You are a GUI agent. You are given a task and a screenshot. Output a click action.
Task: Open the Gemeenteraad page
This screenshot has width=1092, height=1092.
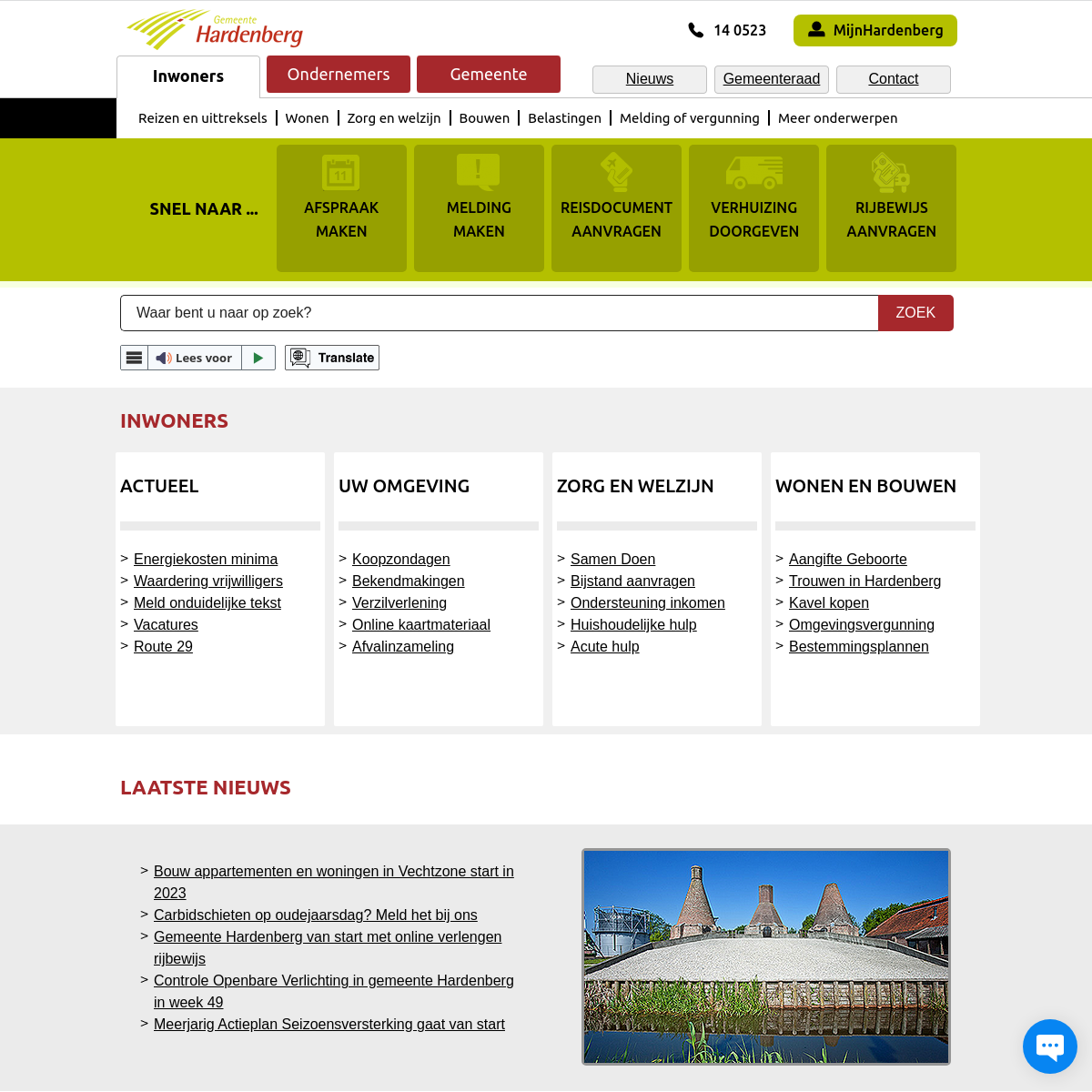point(772,79)
